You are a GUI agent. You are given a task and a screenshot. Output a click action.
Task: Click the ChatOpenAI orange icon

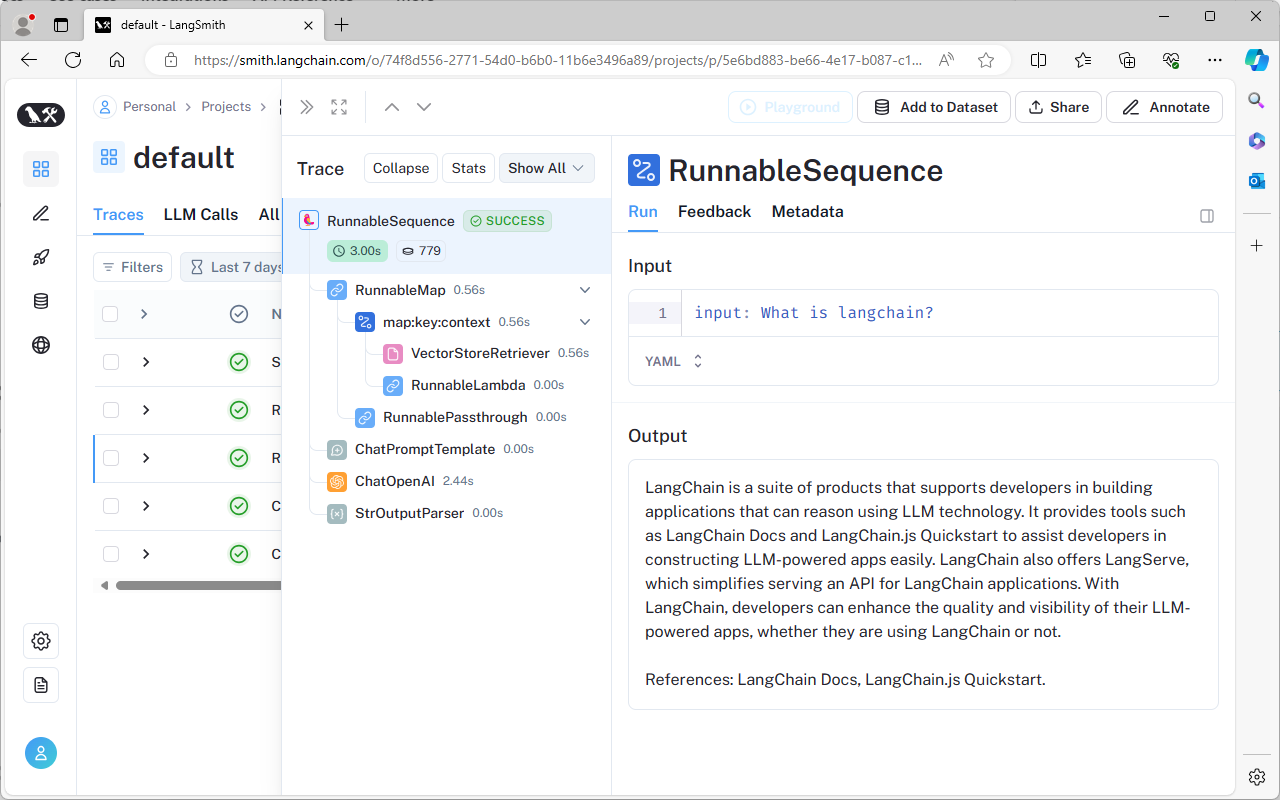[337, 481]
